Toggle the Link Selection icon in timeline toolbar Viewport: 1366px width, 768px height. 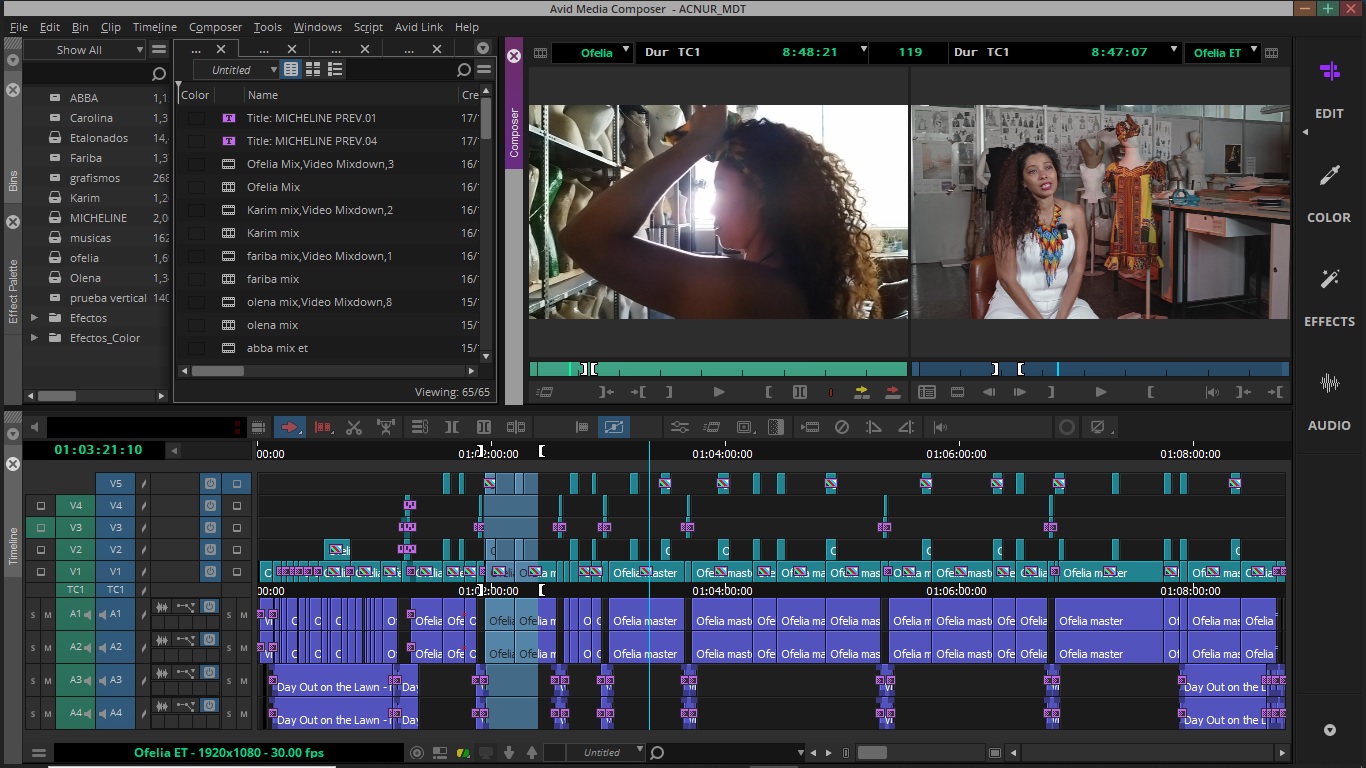(614, 427)
